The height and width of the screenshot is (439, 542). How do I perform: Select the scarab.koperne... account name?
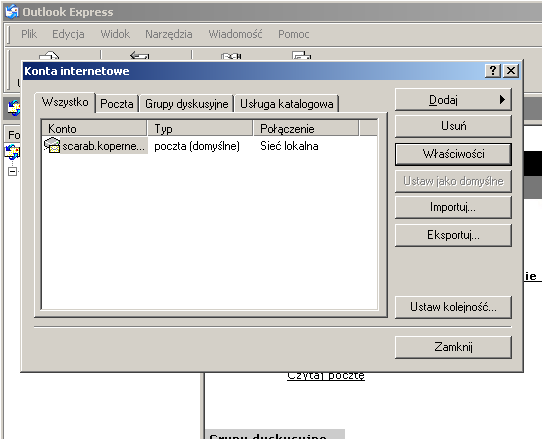click(103, 146)
